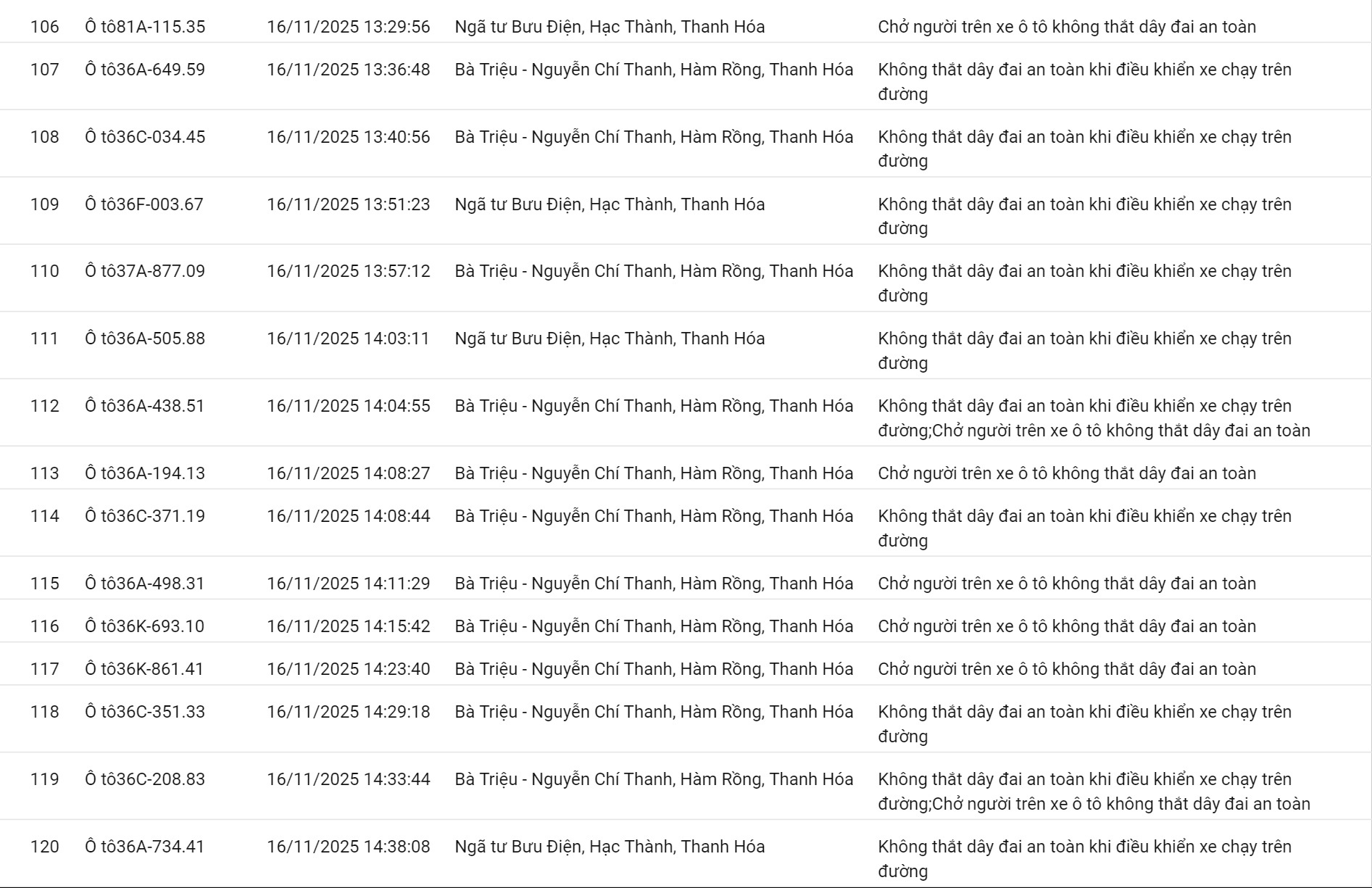The image size is (1372, 888).
Task: Click license plate 37A-877.09
Action: pos(145,271)
